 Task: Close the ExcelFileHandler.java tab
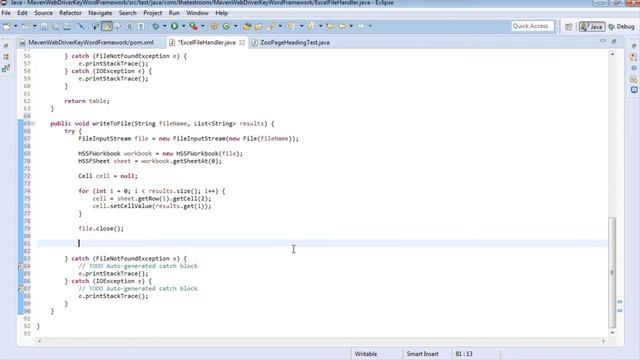click(x=242, y=42)
